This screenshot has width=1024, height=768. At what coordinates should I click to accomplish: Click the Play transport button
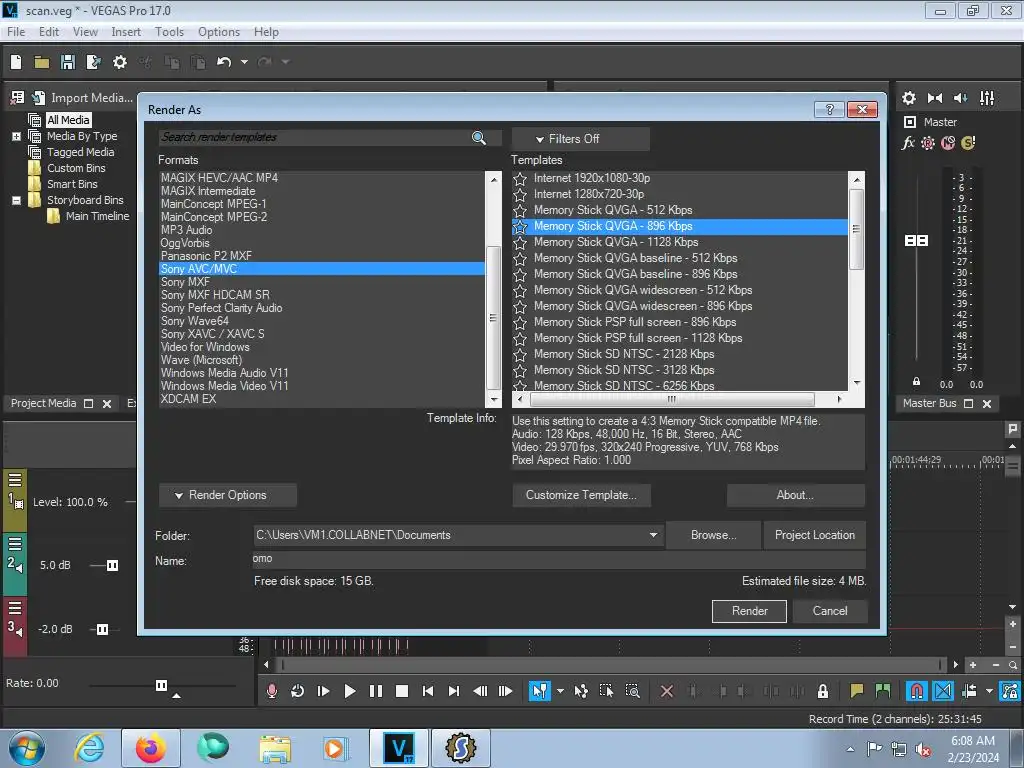pyautogui.click(x=349, y=691)
